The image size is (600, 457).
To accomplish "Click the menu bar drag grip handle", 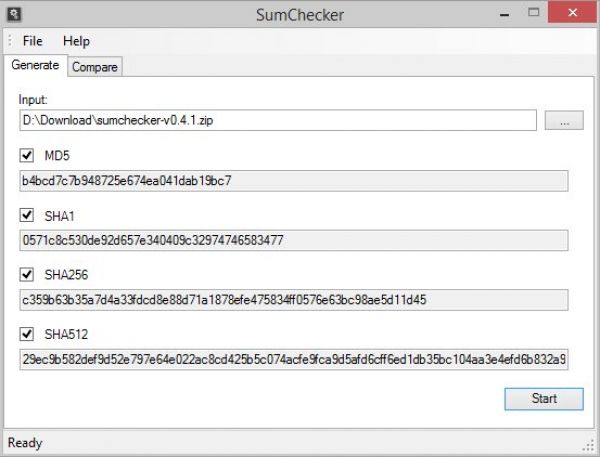I will point(9,41).
